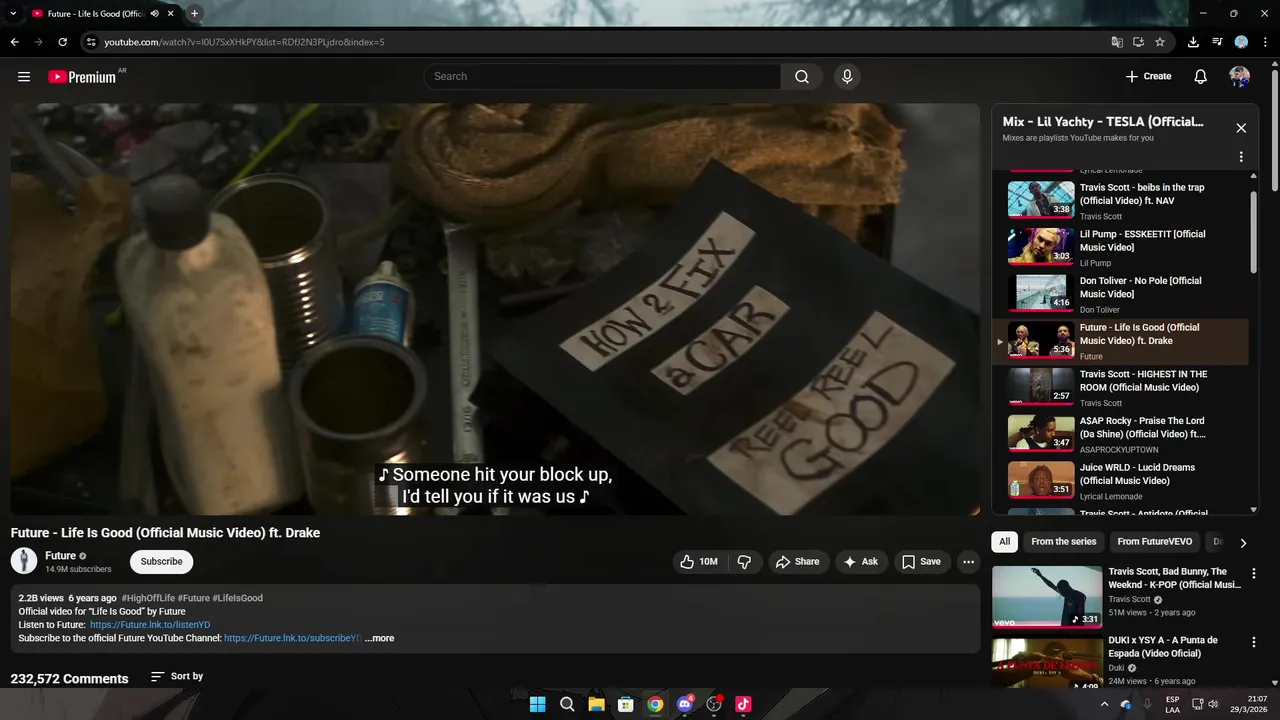Click the translate page icon in address bar
The width and height of the screenshot is (1280, 720).
[1117, 42]
